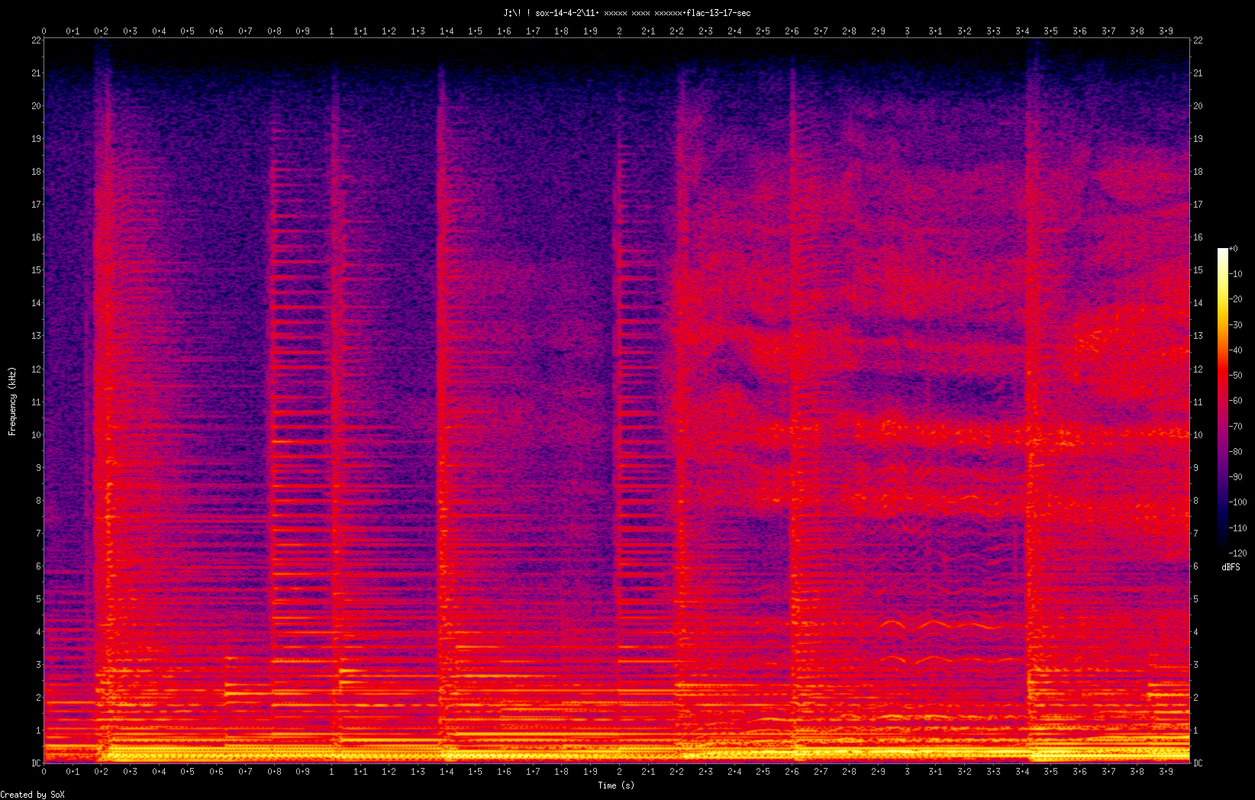Click the '-50' value on the dBFS legend
The height and width of the screenshot is (800, 1255).
[1236, 375]
